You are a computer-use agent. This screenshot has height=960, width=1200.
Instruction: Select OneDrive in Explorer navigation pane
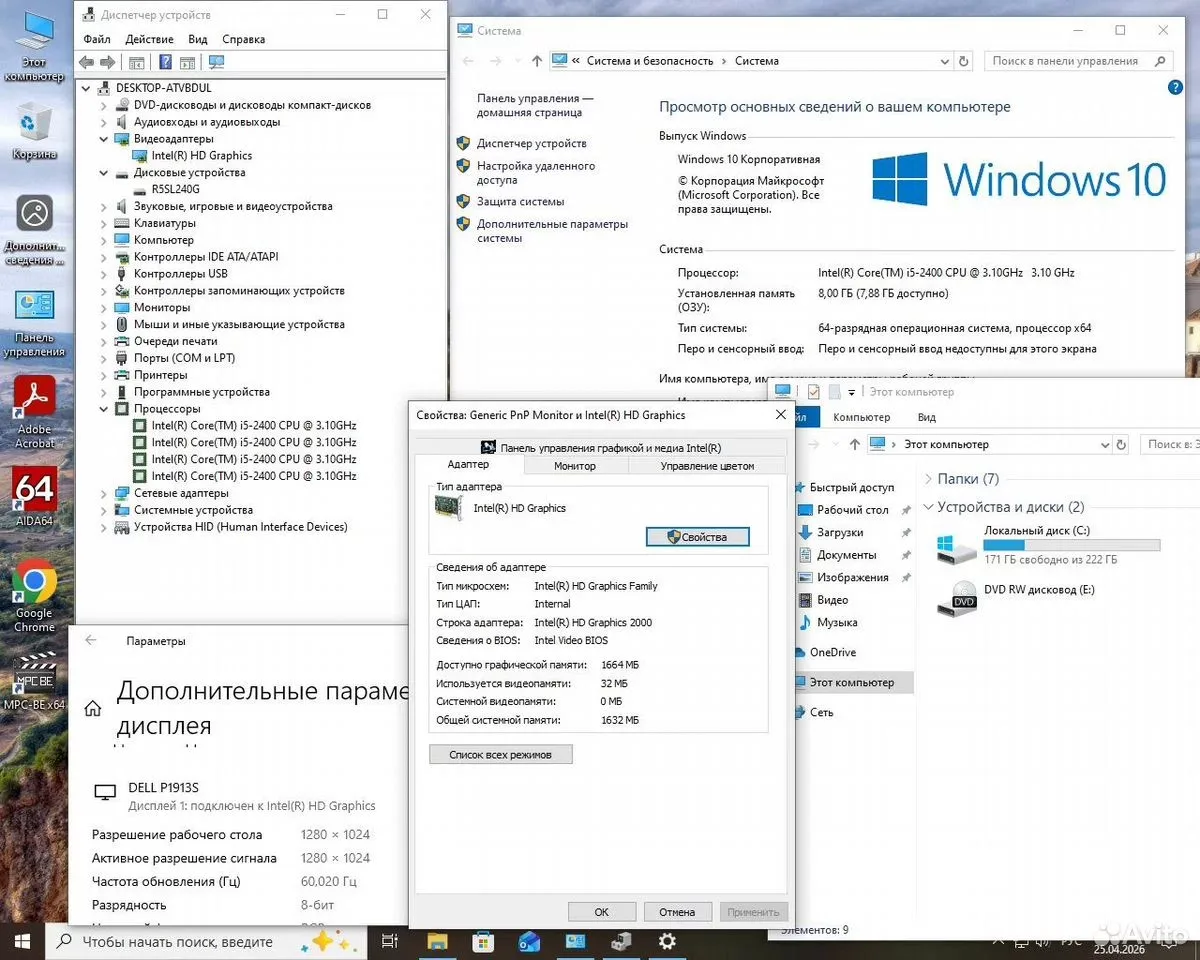(833, 652)
